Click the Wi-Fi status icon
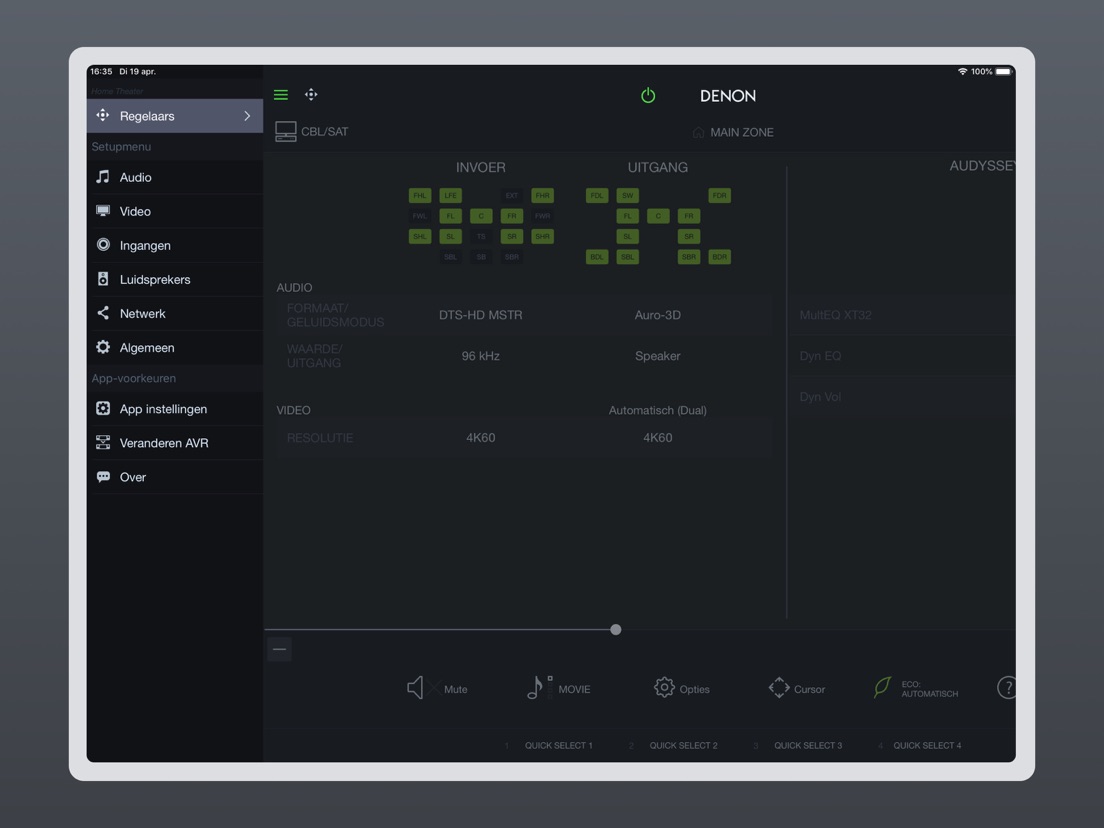The width and height of the screenshot is (1104, 828). tap(962, 72)
